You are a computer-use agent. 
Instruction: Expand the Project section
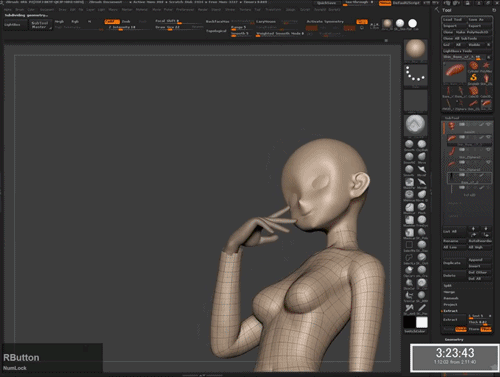(450, 305)
